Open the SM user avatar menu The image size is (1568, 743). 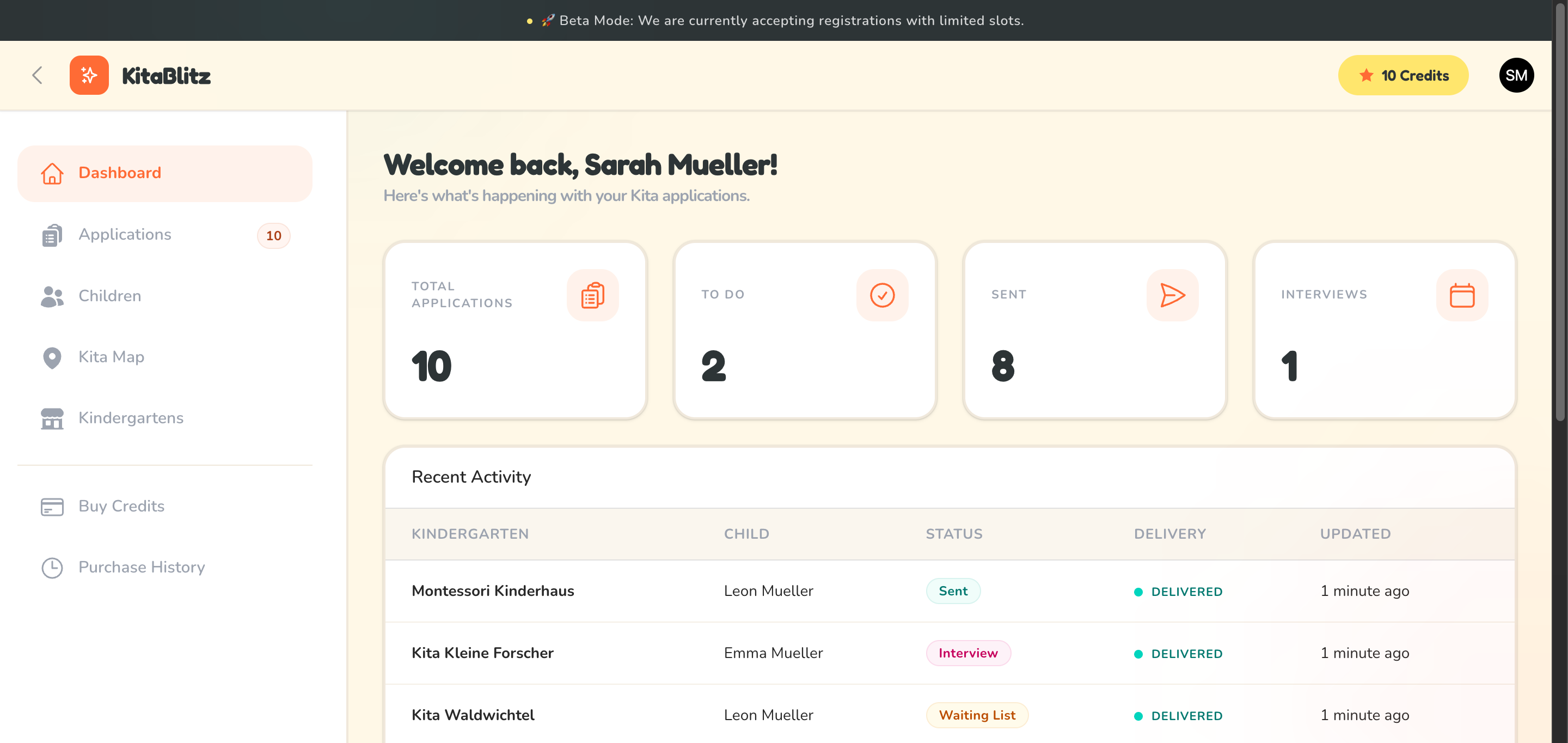[1516, 76]
